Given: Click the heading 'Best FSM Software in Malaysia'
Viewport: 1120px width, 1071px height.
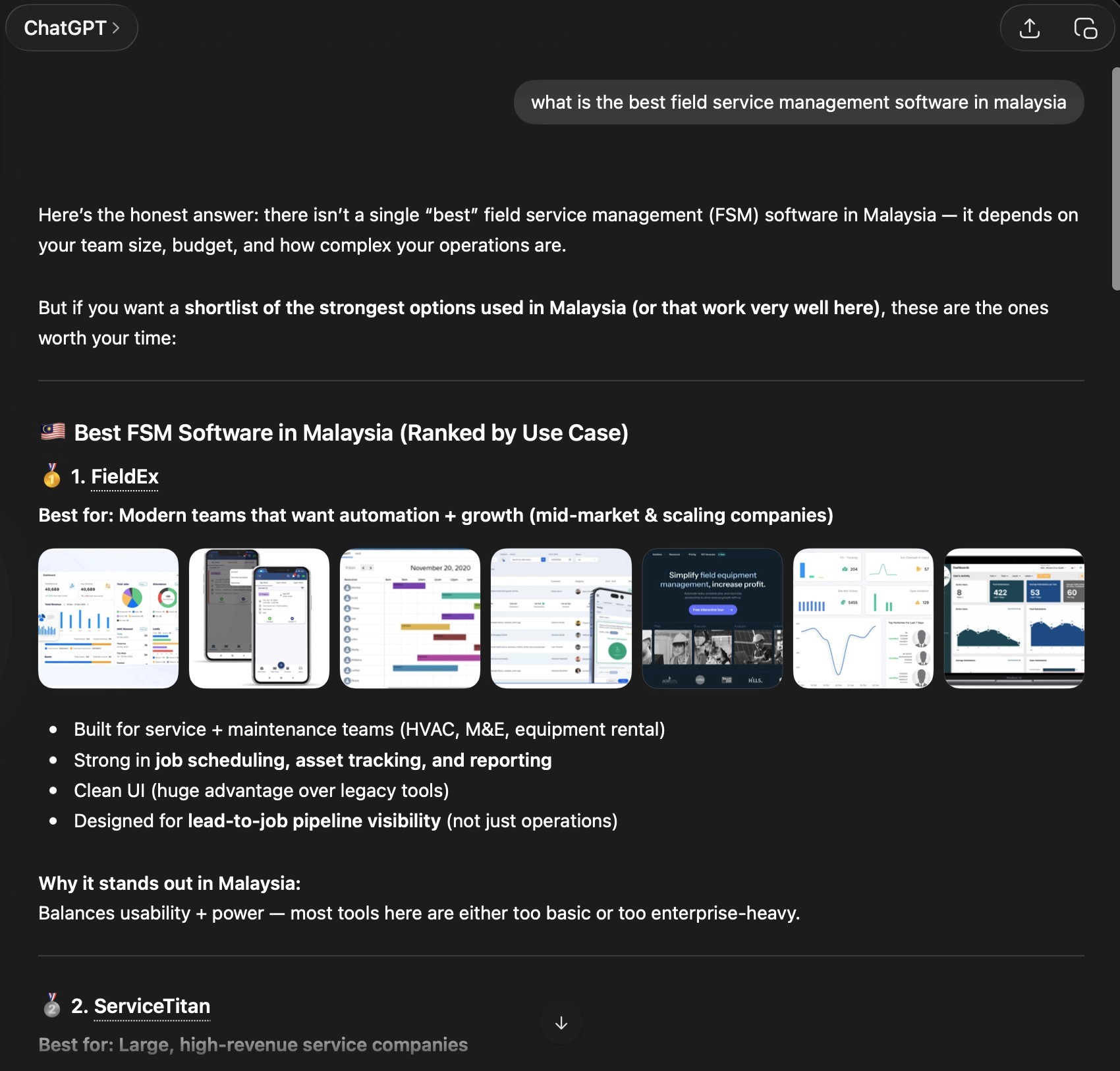Looking at the screenshot, I should (351, 433).
